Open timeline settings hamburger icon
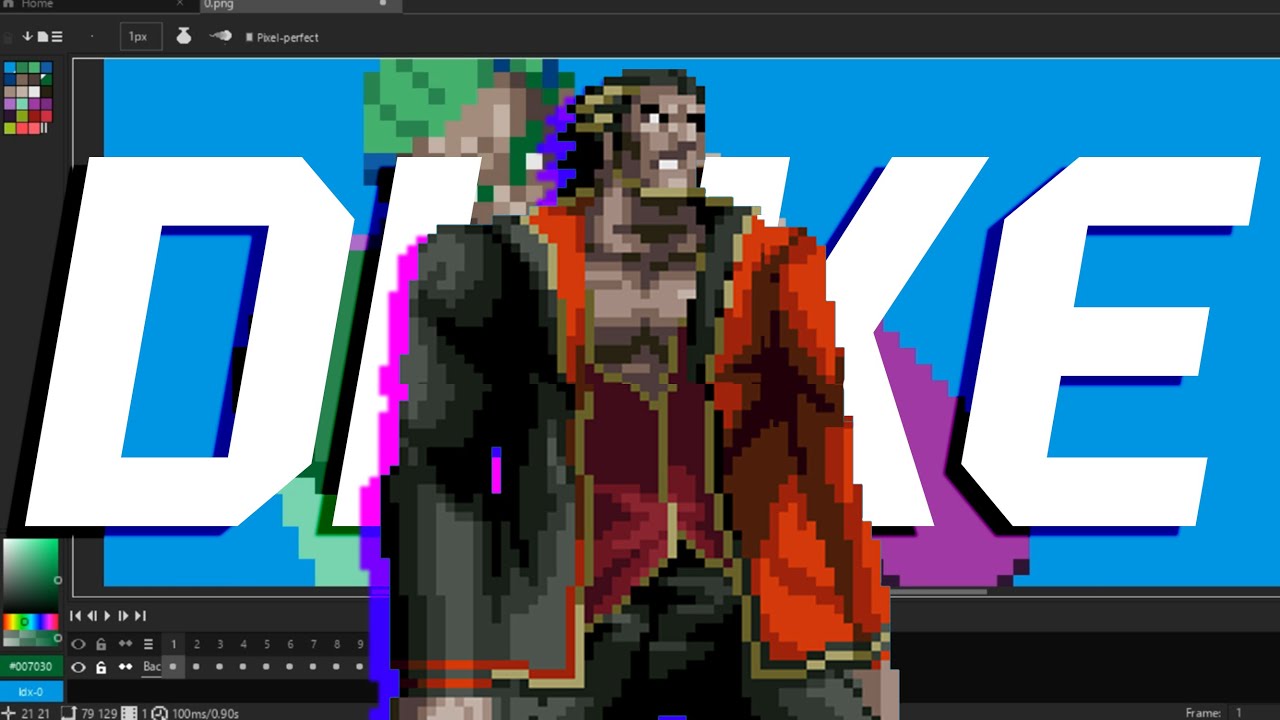The height and width of the screenshot is (720, 1280). tap(148, 644)
